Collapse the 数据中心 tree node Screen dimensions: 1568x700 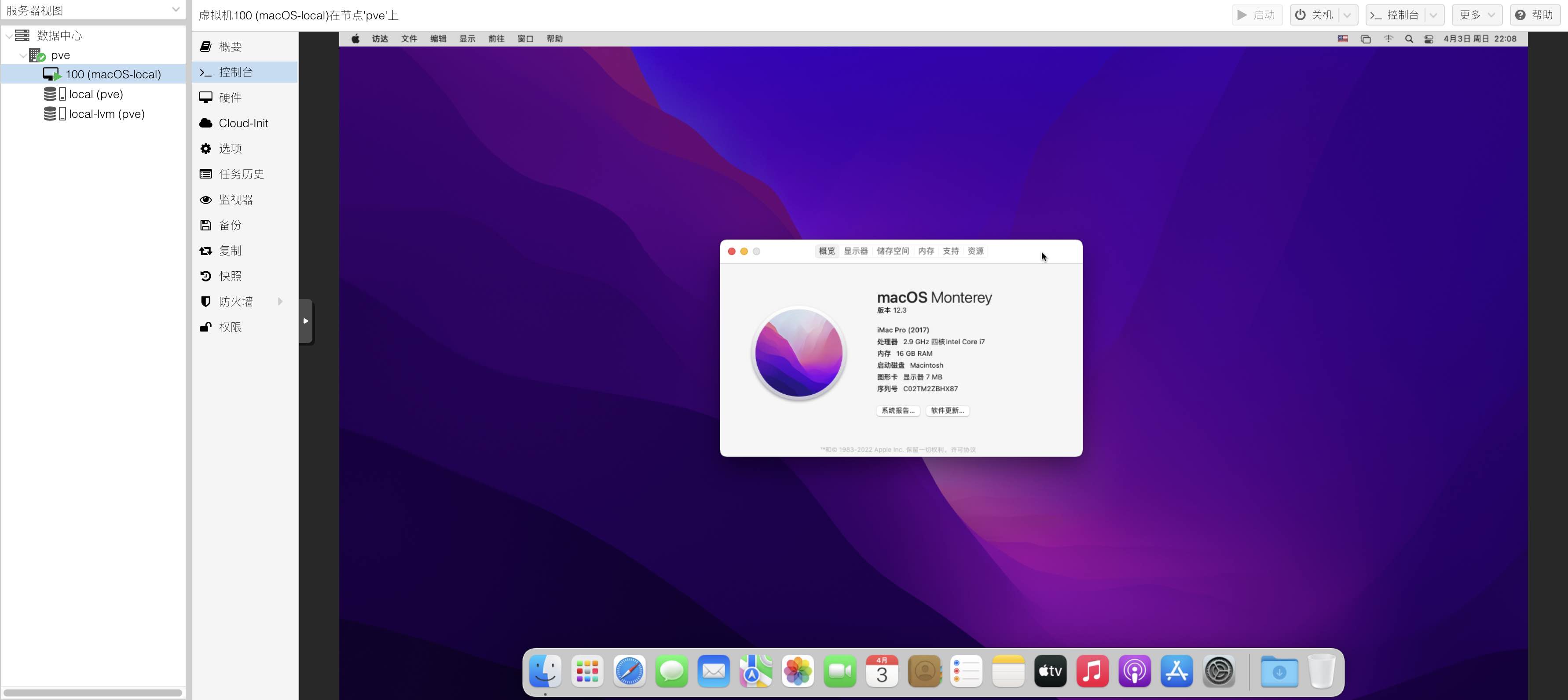(x=8, y=36)
